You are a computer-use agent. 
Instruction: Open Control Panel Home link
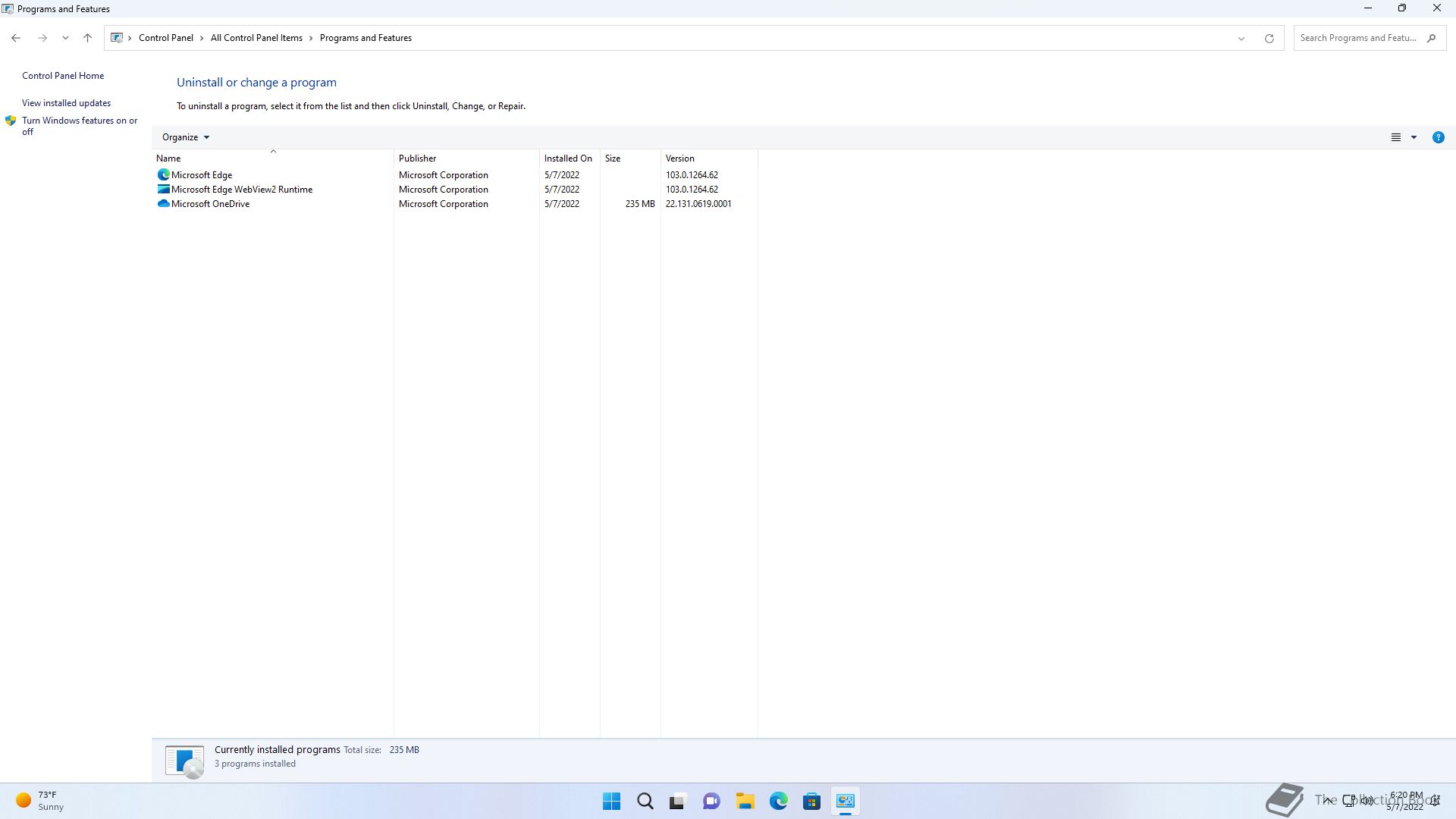pos(63,76)
